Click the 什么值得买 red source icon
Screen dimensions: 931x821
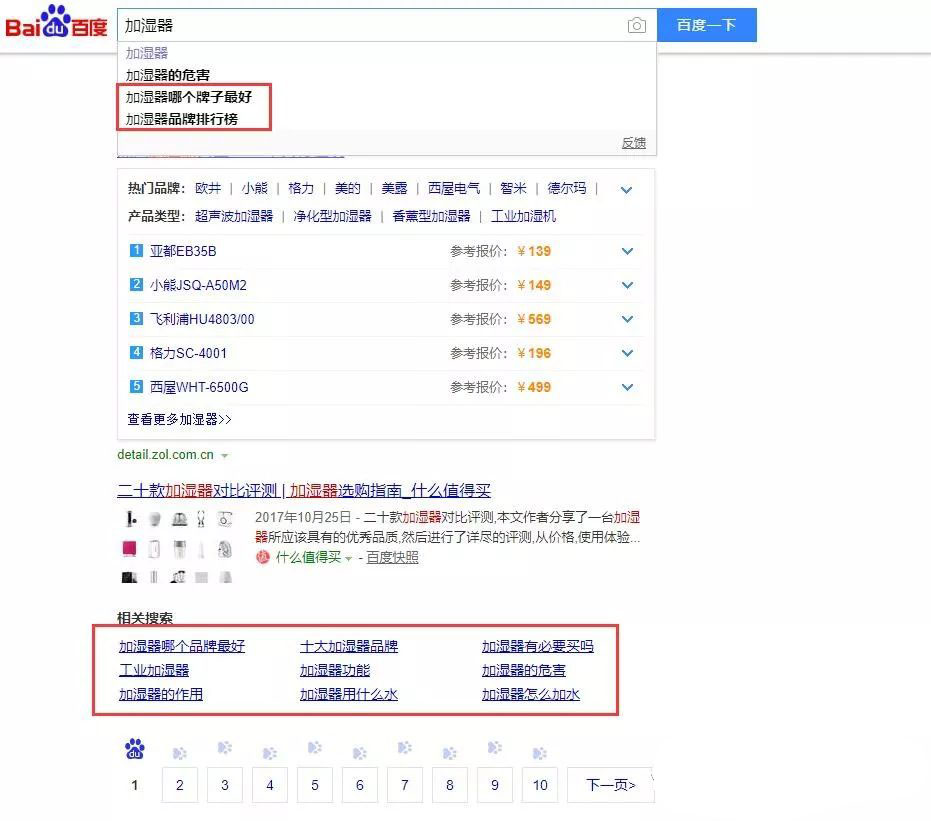click(263, 558)
